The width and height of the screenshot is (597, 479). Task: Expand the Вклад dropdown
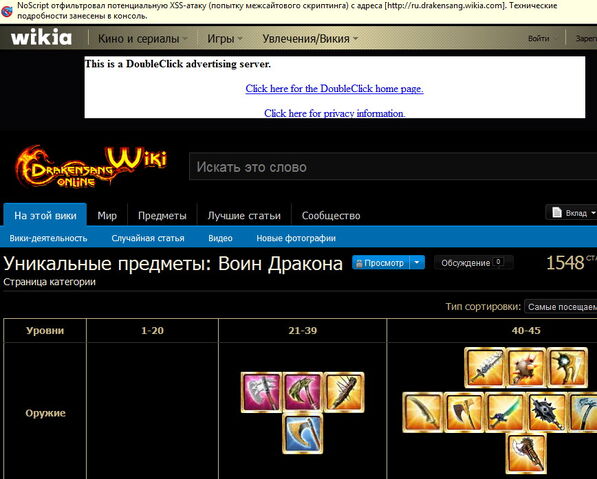point(572,213)
